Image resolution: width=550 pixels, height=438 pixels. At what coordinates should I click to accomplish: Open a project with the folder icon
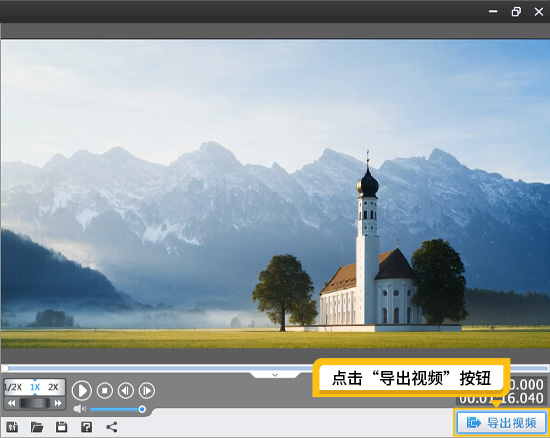pos(37,427)
